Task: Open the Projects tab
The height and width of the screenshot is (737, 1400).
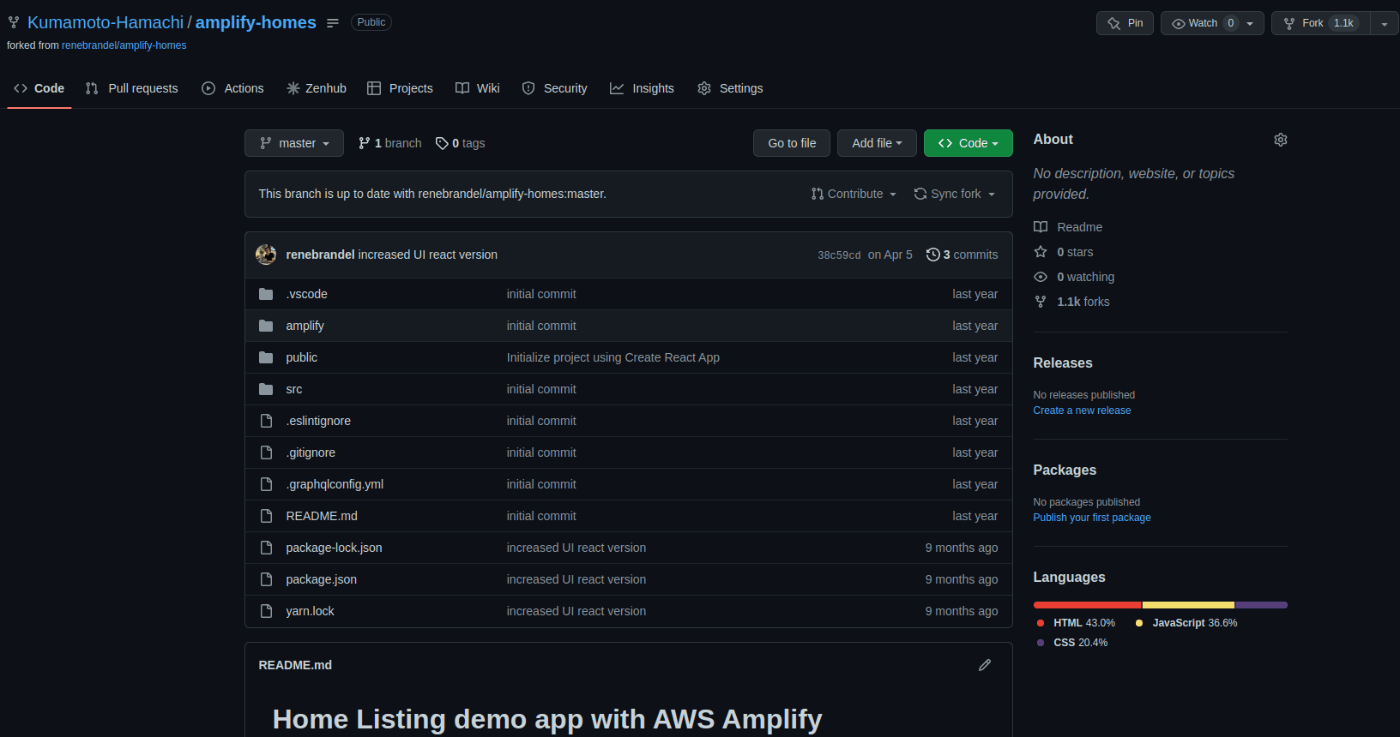Action: 400,88
